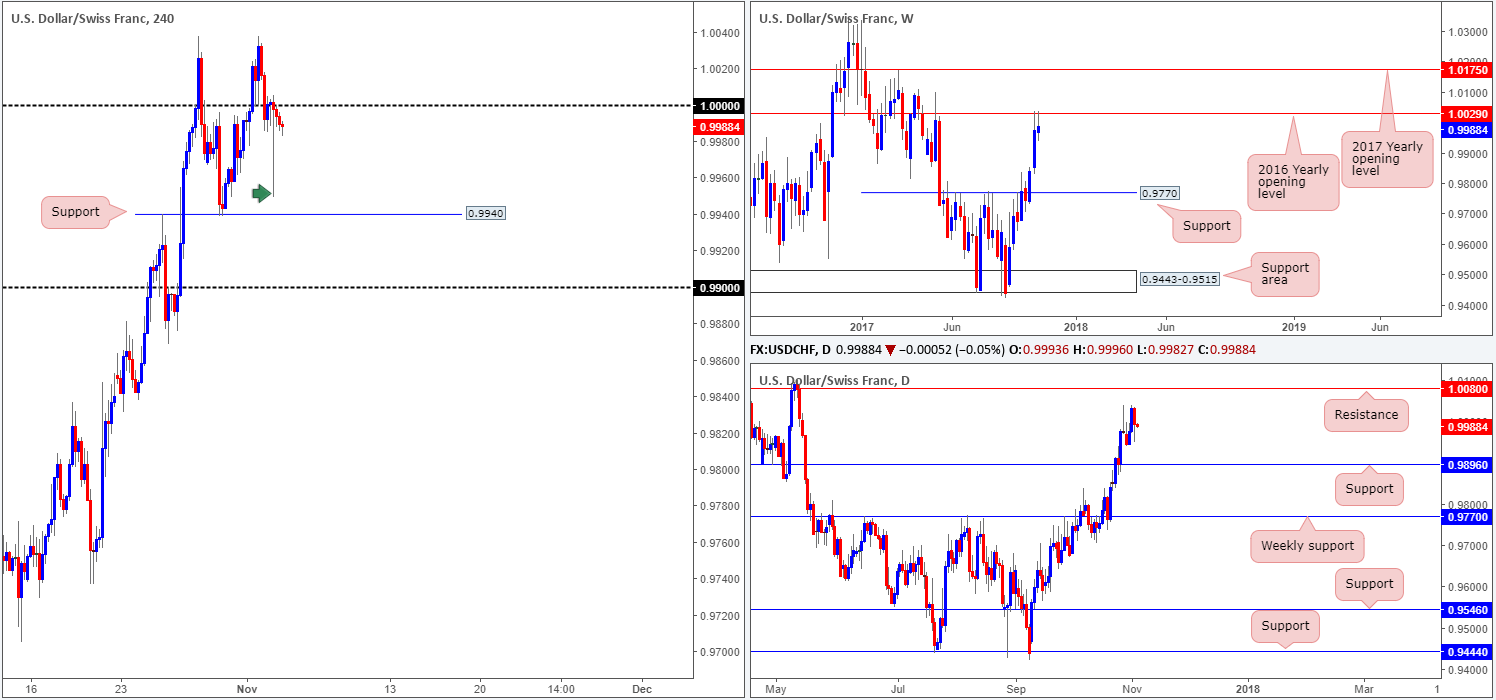Click the 'Nov' date on the 240 chart time axis

[x=246, y=689]
